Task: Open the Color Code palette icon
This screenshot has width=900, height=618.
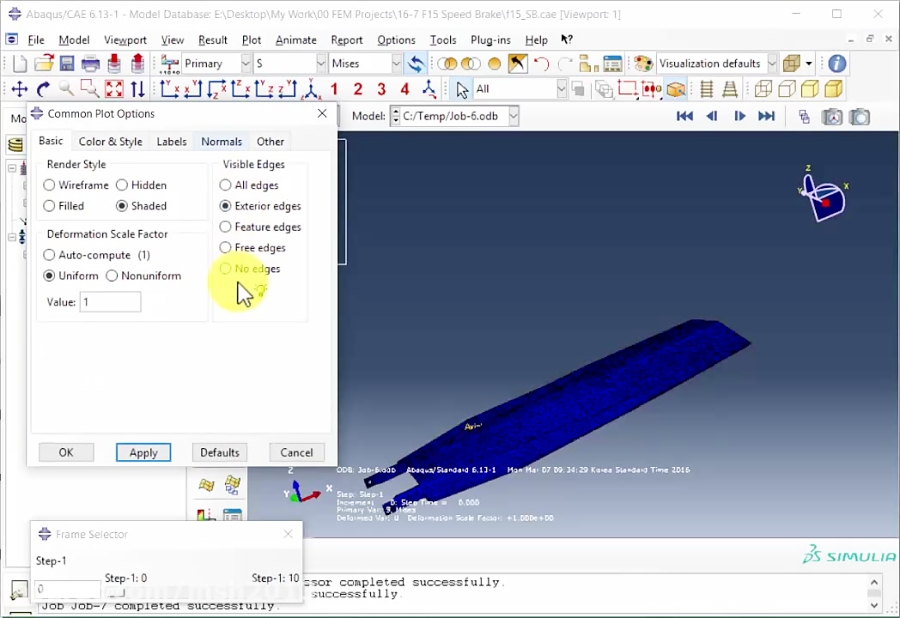Action: coord(645,63)
